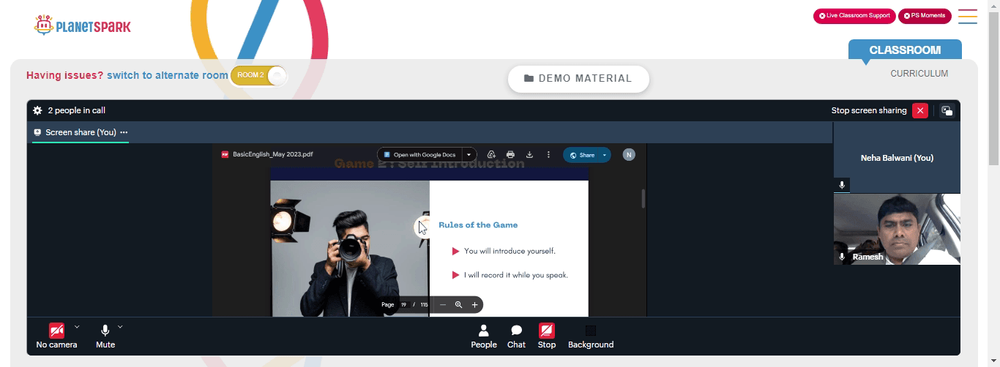Click the red Stop screen sharing X button
Image resolution: width=1000 pixels, height=367 pixels.
coord(920,110)
